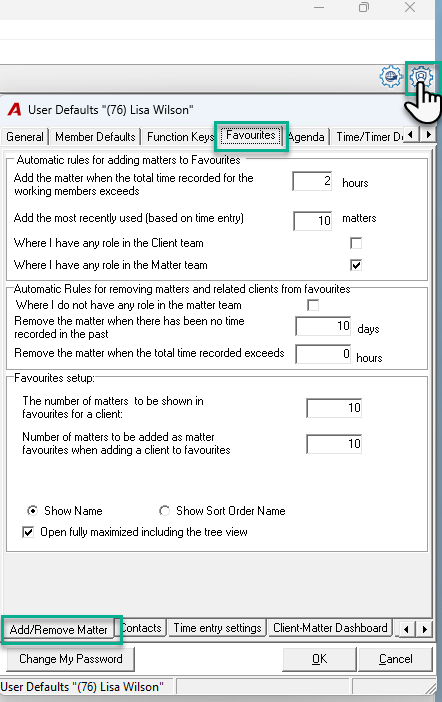Toggle Open fully maximized including tree view
Image resolution: width=442 pixels, height=702 pixels.
pyautogui.click(x=28, y=532)
